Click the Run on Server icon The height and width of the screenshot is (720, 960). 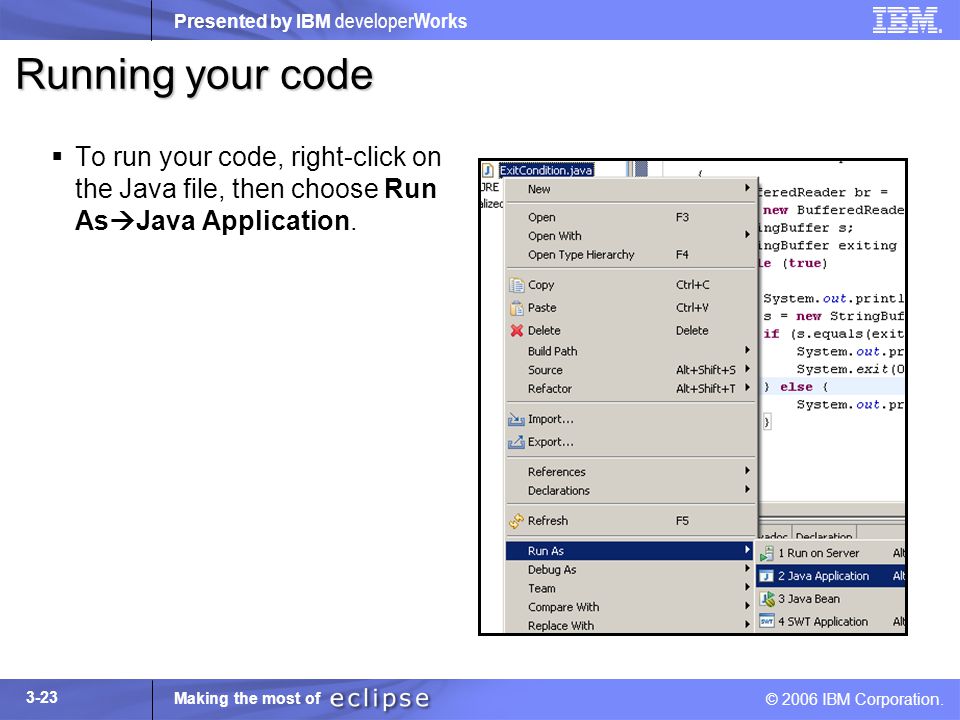(767, 553)
